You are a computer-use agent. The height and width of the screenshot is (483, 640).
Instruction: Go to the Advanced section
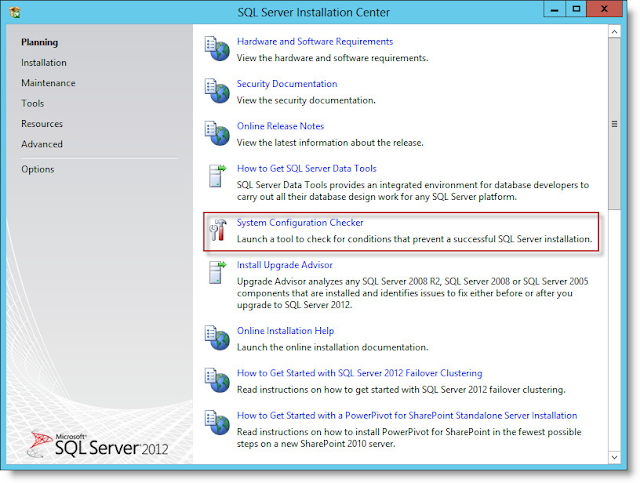[42, 144]
